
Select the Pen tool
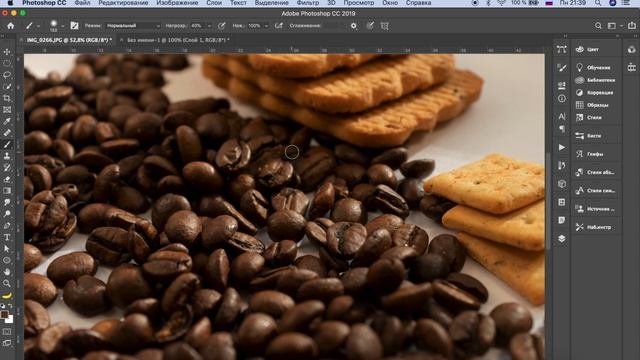tap(7, 225)
